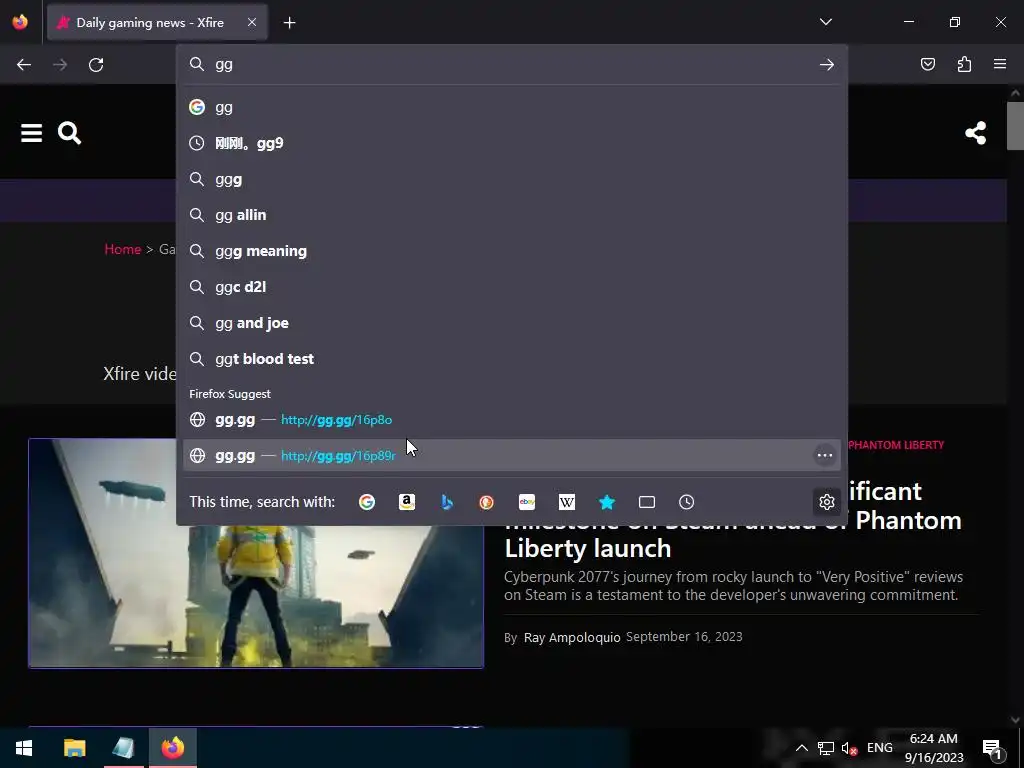The height and width of the screenshot is (768, 1024).
Task: Pick the gg and joe suggestion
Action: tap(512, 323)
